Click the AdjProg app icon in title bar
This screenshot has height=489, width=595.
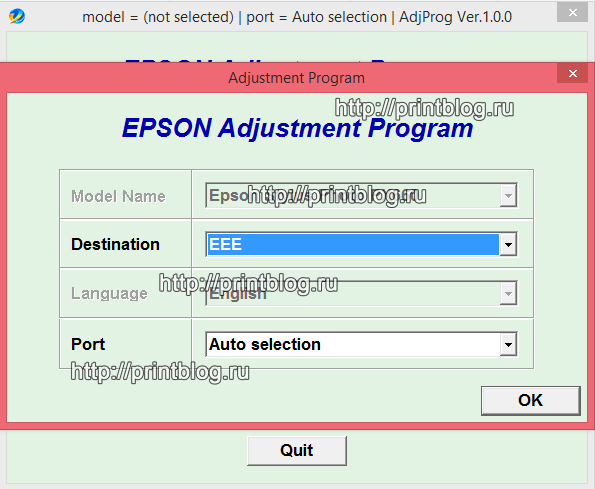click(x=17, y=17)
